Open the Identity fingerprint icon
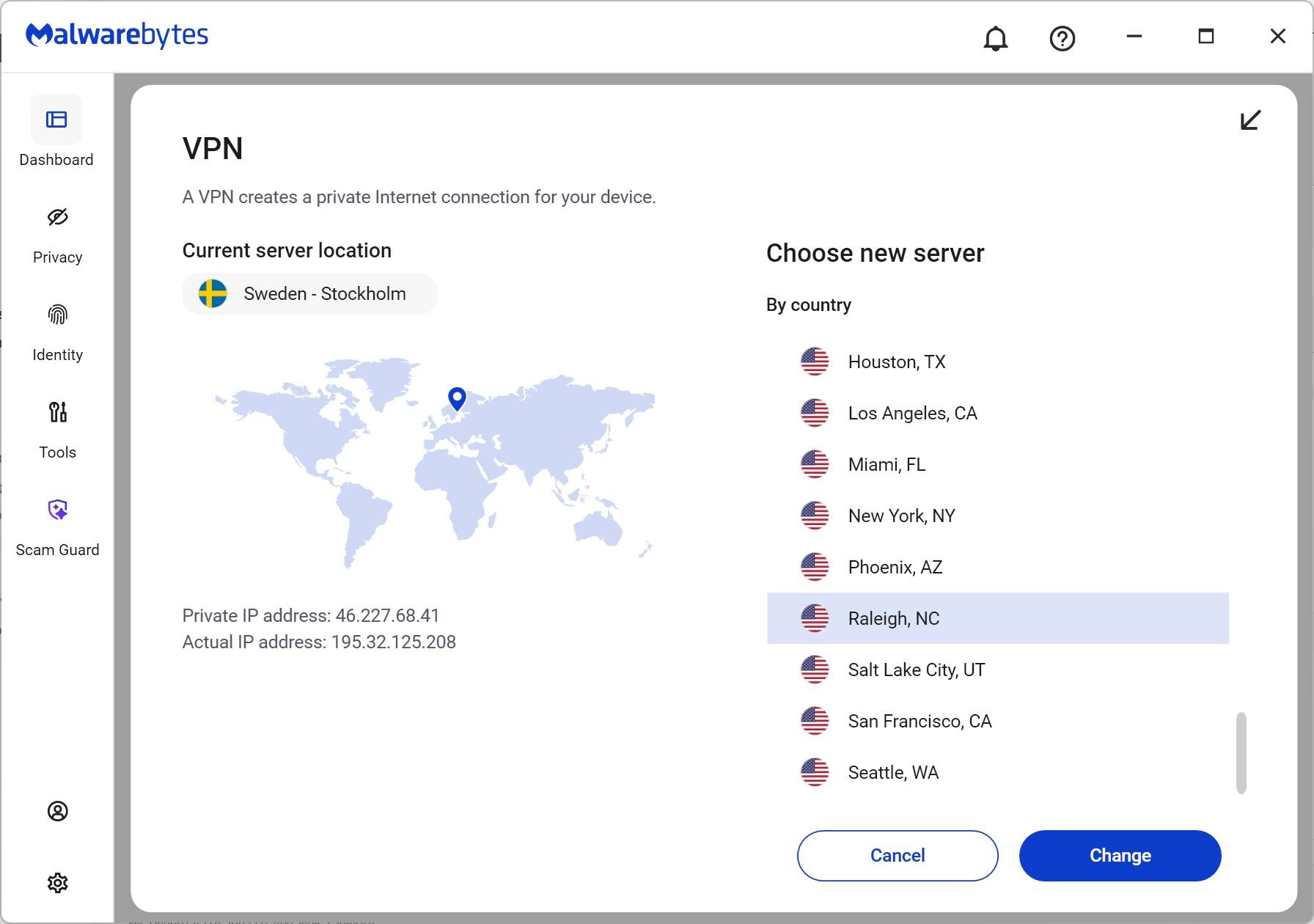The width and height of the screenshot is (1314, 924). [x=57, y=315]
